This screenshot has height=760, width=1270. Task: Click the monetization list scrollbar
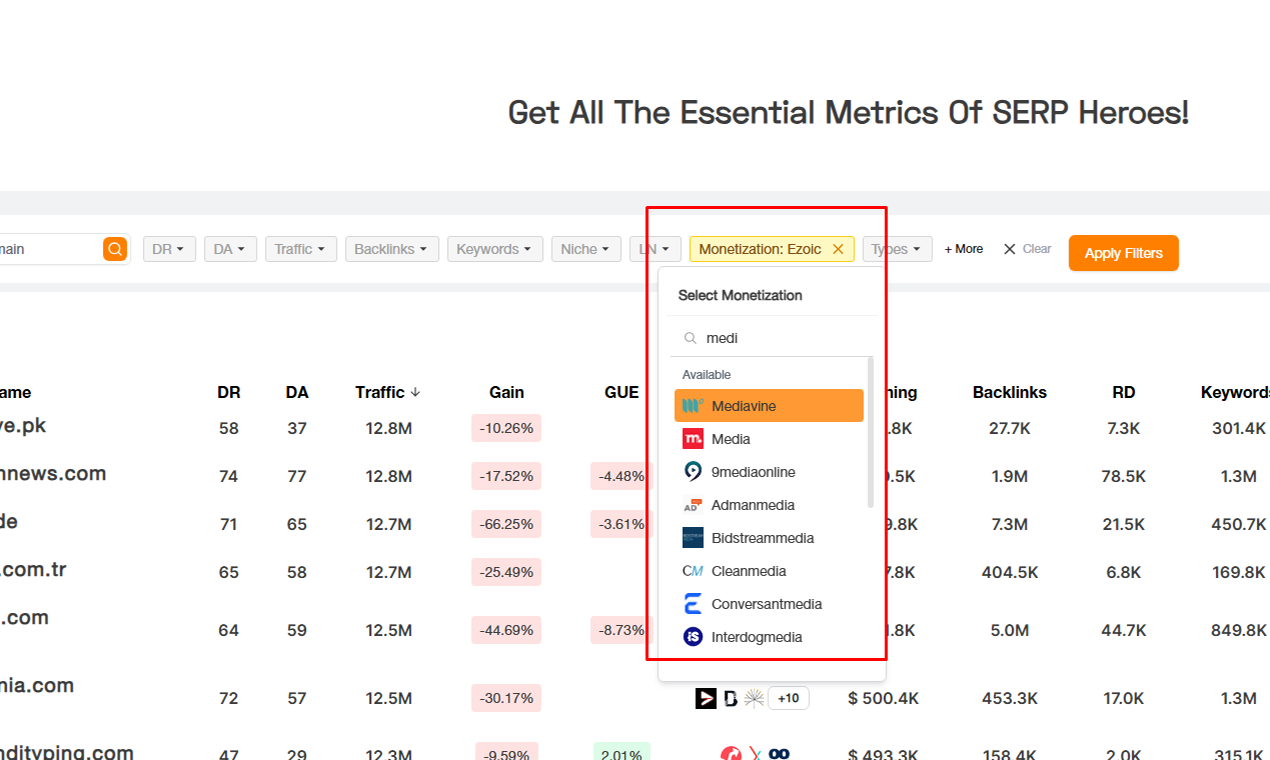coord(870,432)
